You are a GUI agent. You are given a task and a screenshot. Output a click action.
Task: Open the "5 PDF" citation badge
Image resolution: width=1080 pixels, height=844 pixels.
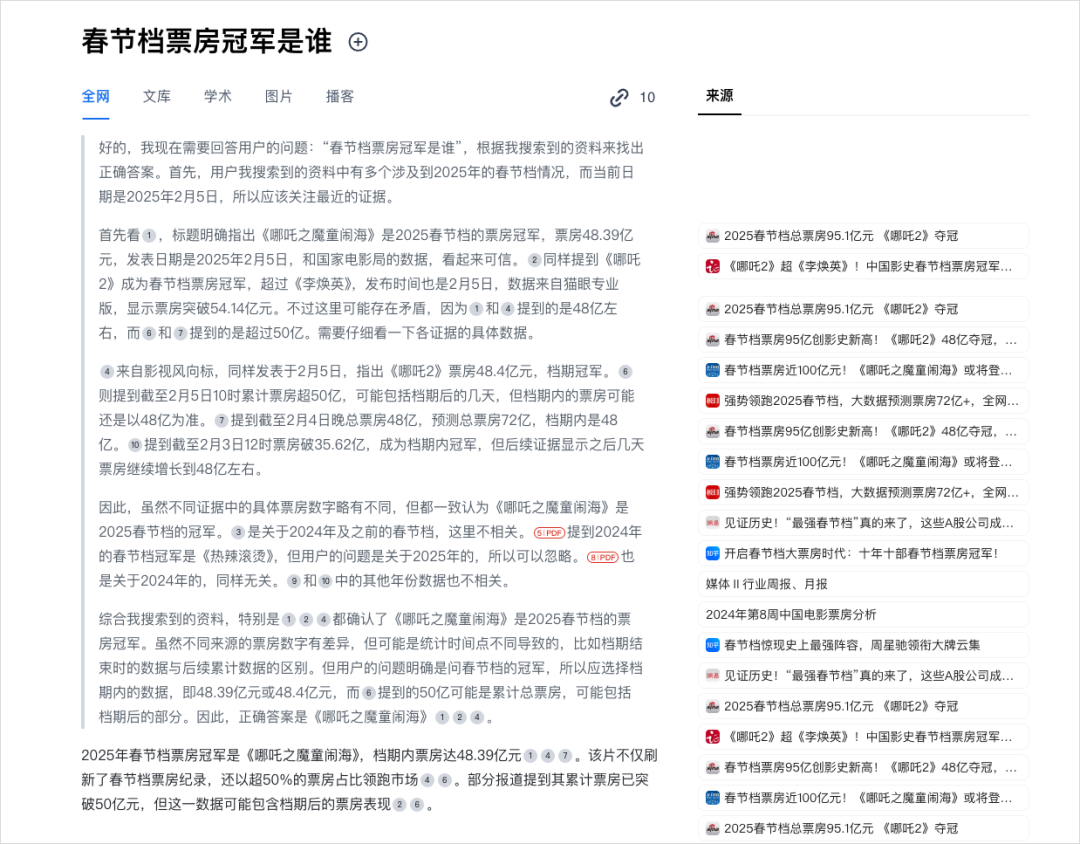click(x=549, y=533)
